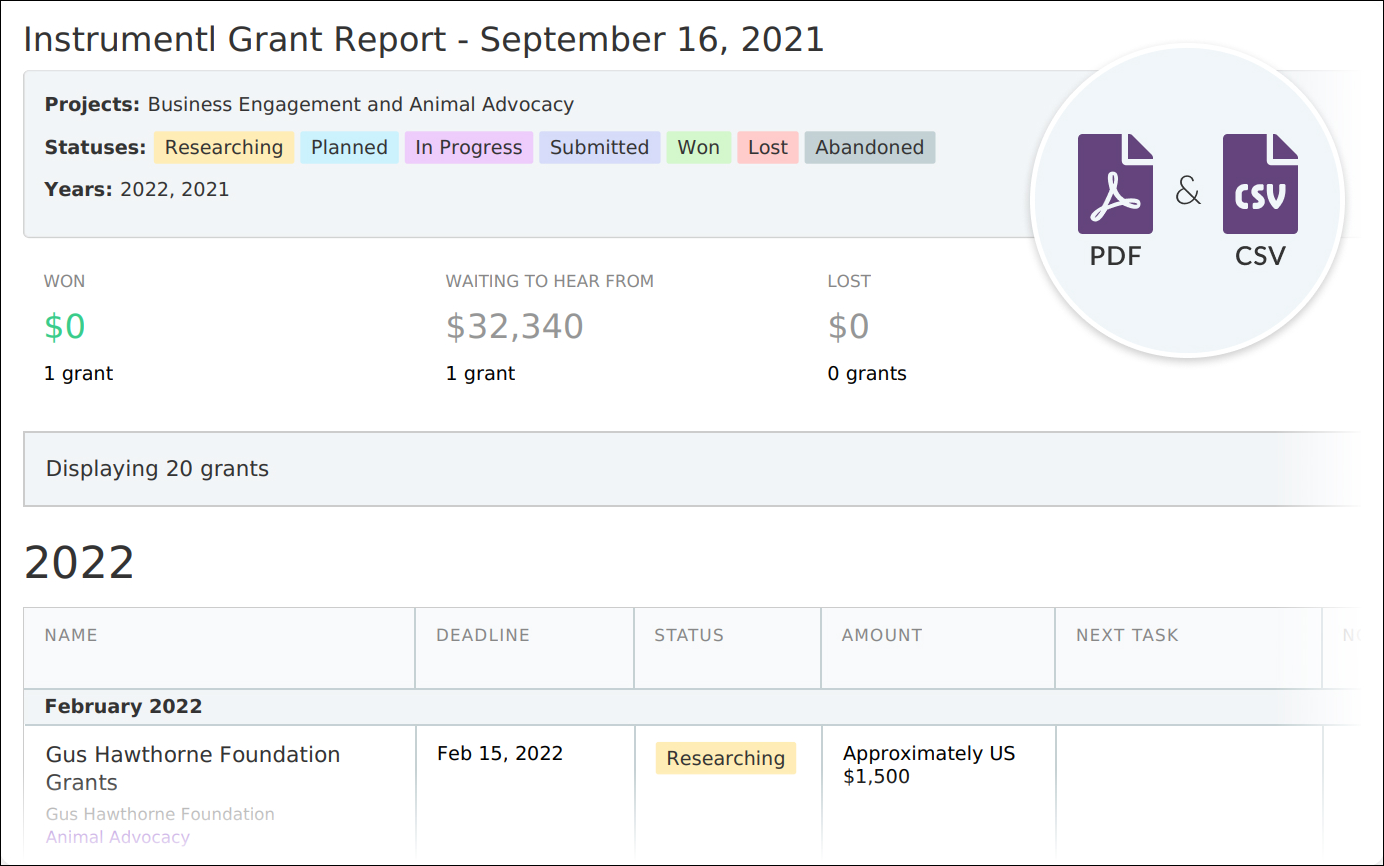
Task: Click Gus Hawthorne Foundation funder name
Action: pyautogui.click(x=160, y=814)
